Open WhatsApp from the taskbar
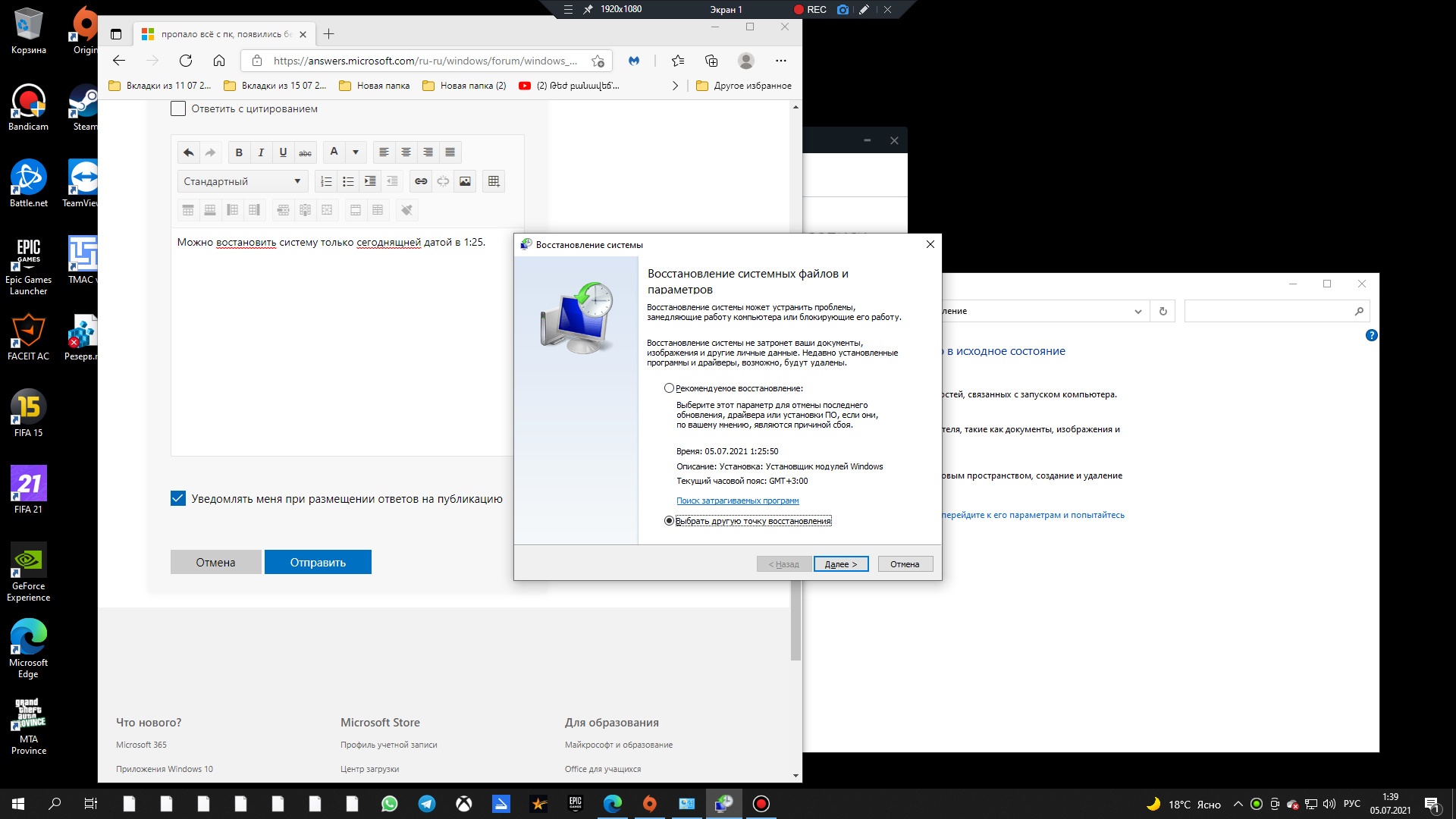The width and height of the screenshot is (1456, 819). point(390,804)
